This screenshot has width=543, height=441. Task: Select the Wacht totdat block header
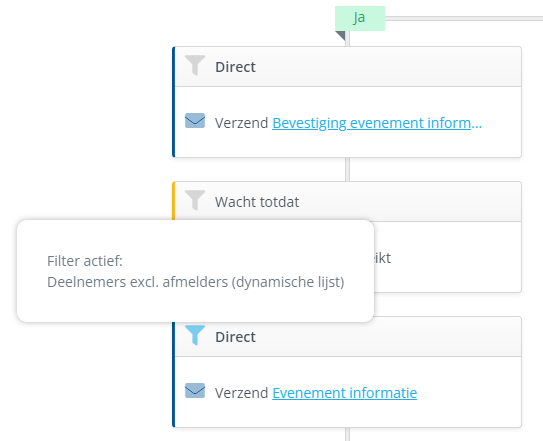pyautogui.click(x=348, y=202)
